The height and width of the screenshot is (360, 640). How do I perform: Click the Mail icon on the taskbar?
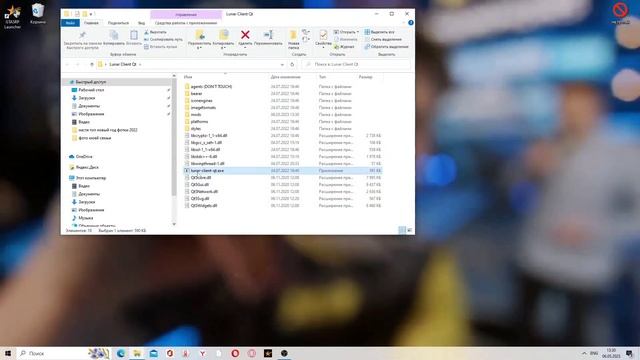153,353
